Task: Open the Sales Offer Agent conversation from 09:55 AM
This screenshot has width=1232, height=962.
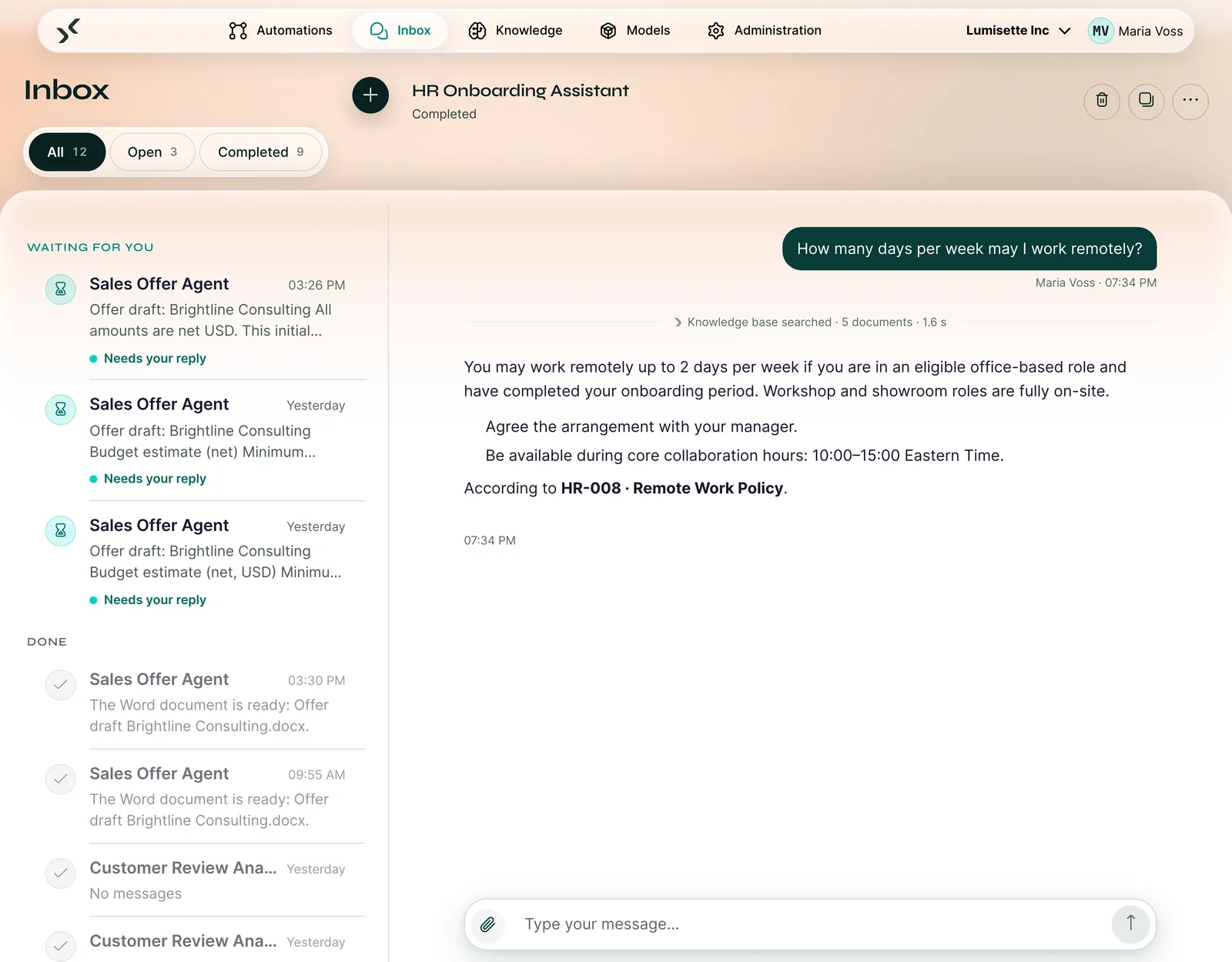Action: (205, 797)
